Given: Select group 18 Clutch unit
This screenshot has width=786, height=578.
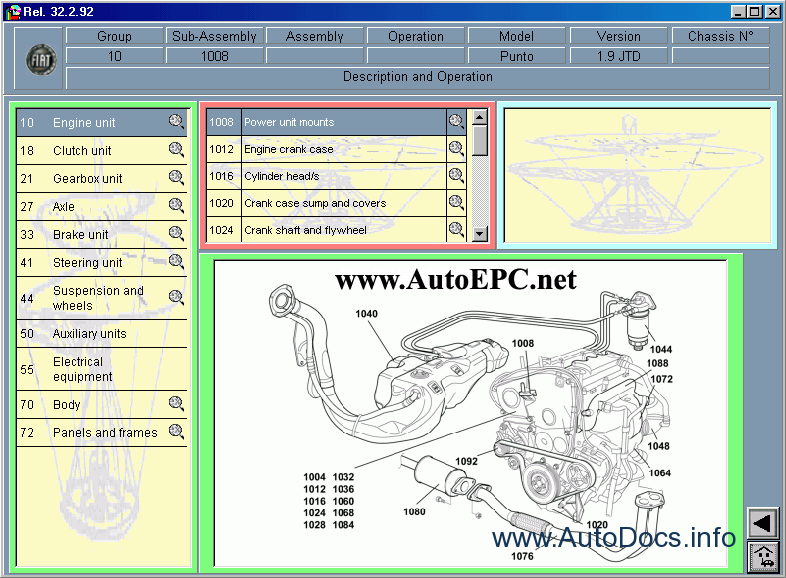Looking at the screenshot, I should pyautogui.click(x=102, y=151).
